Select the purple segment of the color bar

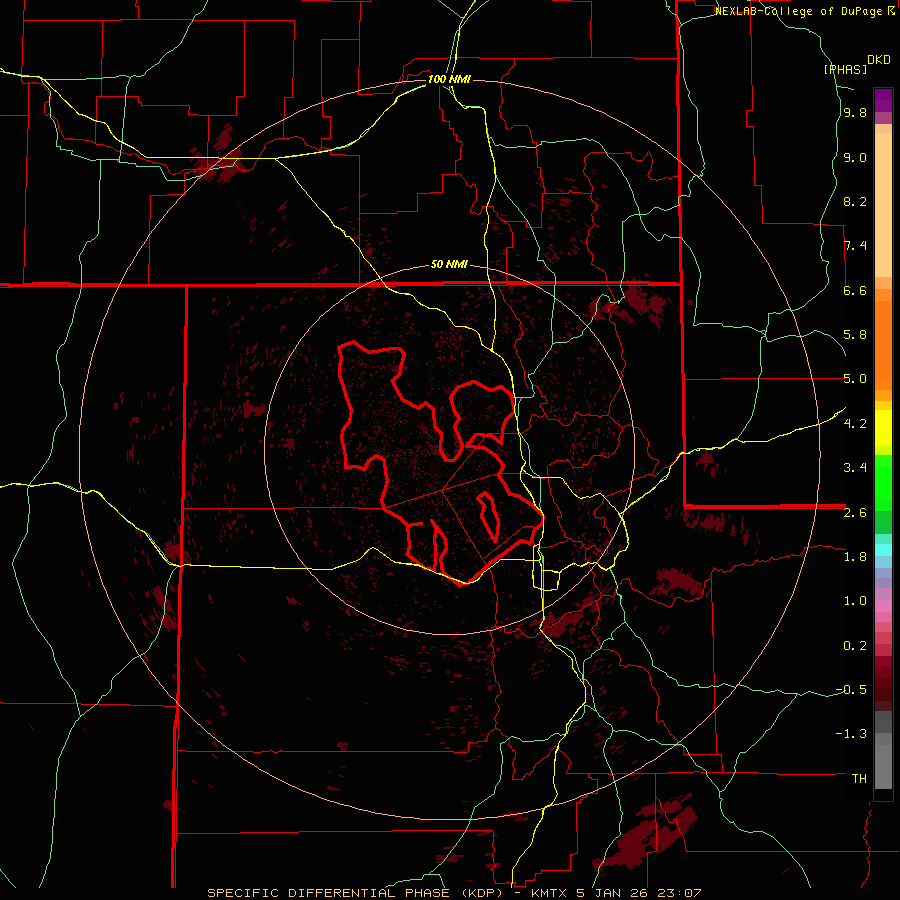[883, 100]
